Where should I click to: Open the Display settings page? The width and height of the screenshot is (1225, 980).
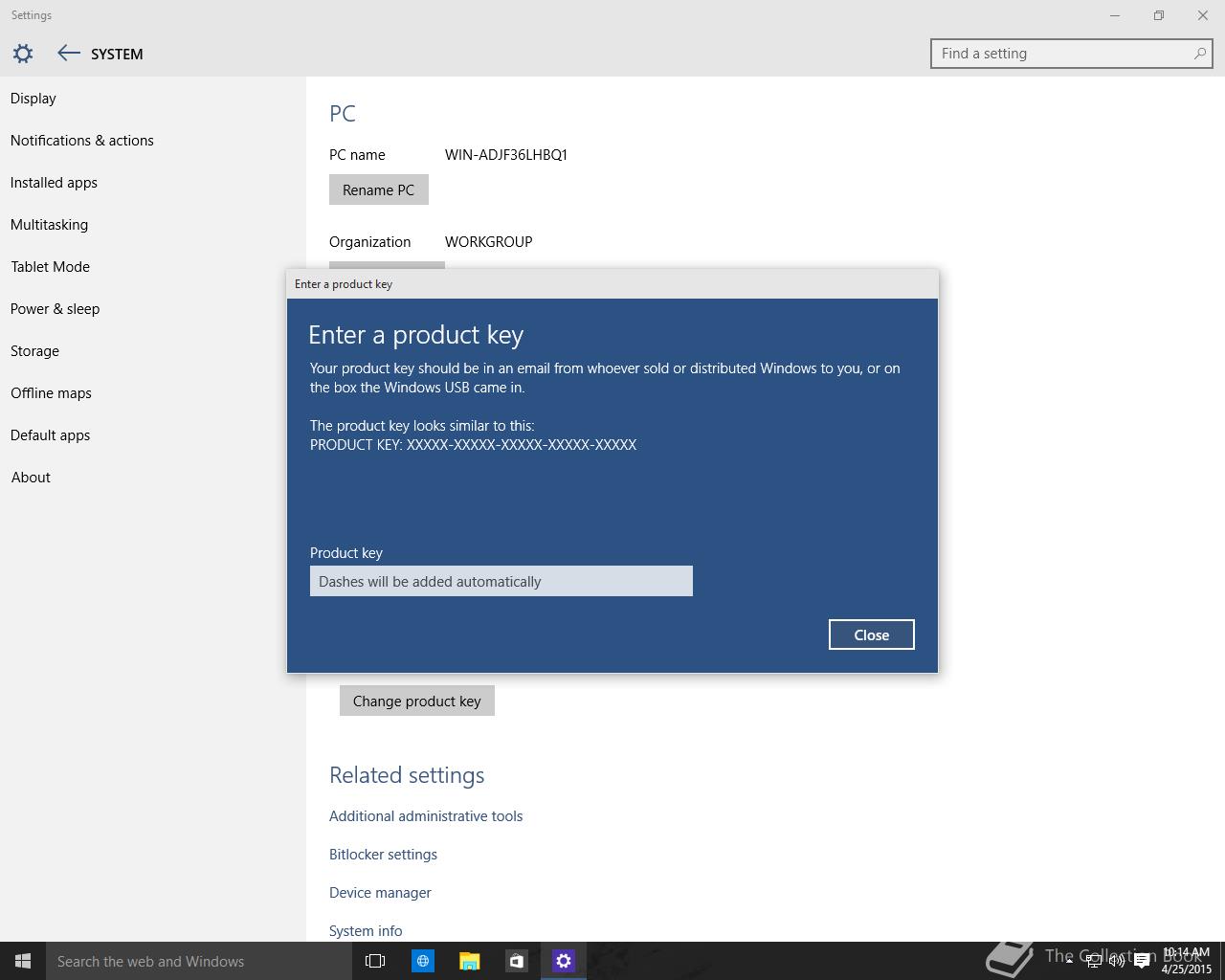(153, 99)
